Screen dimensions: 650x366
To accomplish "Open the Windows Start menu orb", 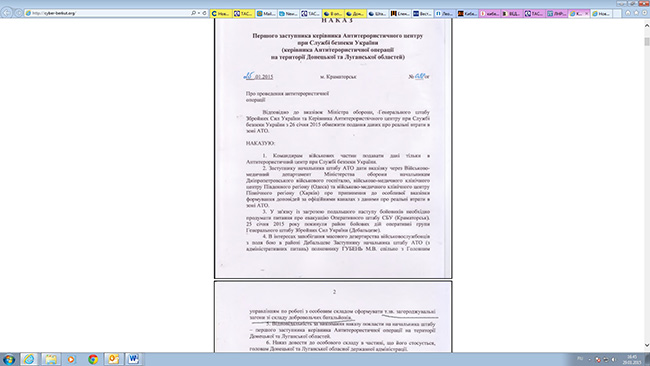I will point(8,359).
